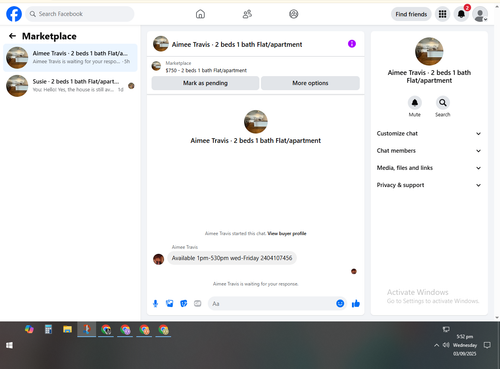This screenshot has width=500, height=369.
Task: Open the Facebook logo home link
Action: coord(14,14)
